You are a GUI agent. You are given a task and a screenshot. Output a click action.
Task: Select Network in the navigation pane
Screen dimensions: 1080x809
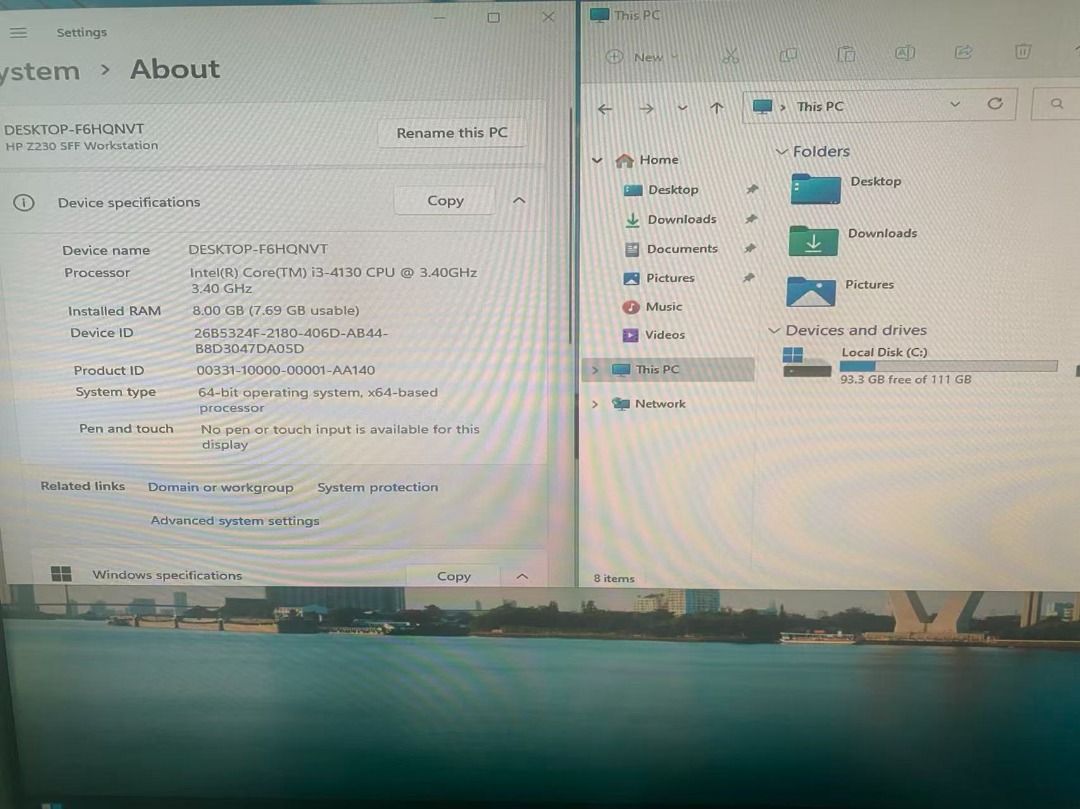click(x=649, y=403)
